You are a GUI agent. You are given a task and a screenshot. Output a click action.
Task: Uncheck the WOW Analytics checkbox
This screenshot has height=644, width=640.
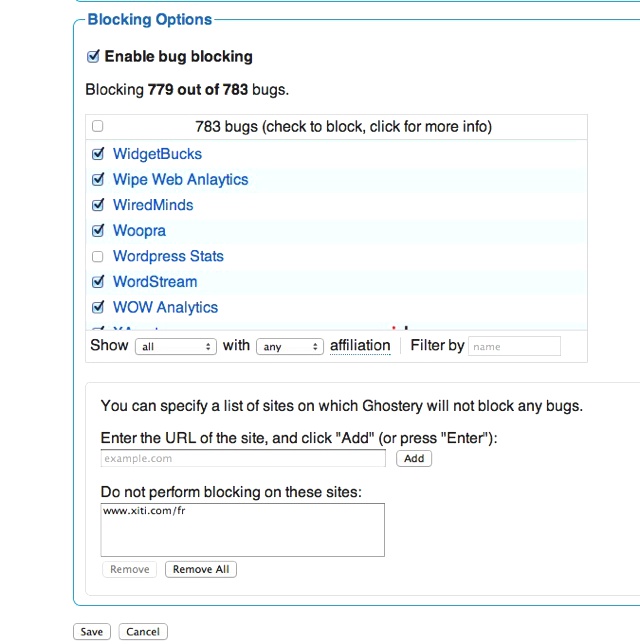tap(97, 307)
